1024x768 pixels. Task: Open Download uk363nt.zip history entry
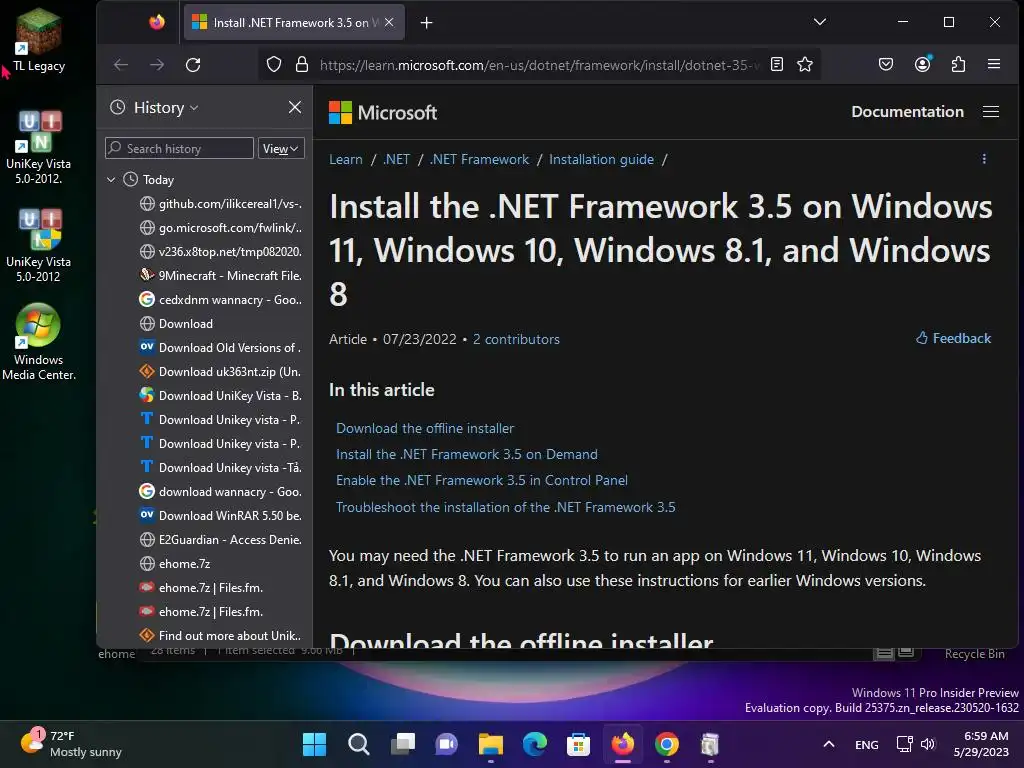[x=221, y=372]
